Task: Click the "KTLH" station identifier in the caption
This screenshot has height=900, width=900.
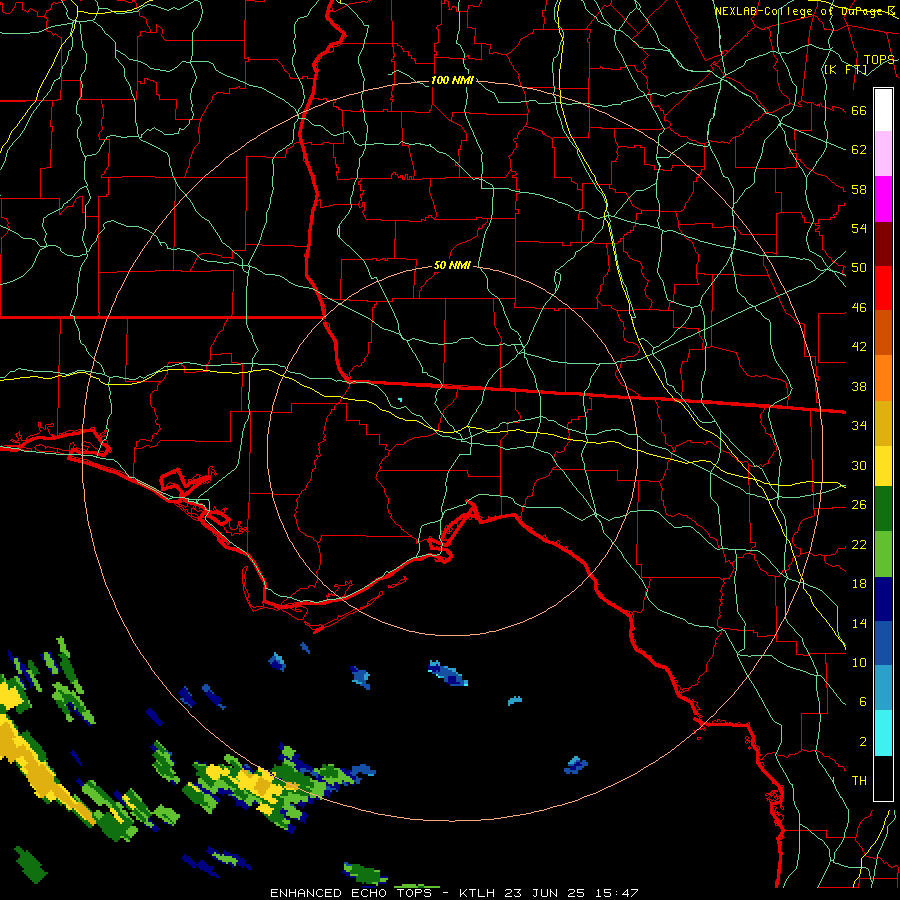Action: [x=477, y=893]
